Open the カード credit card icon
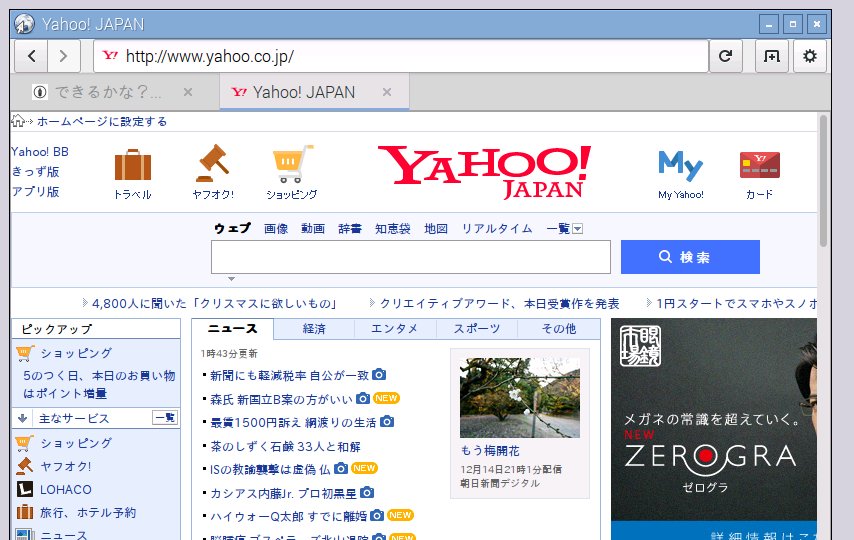The image size is (854, 540). [x=760, y=165]
